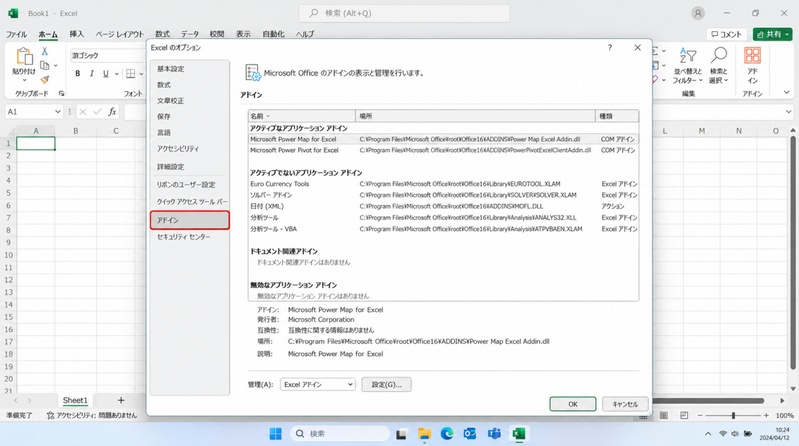Click the Copy icon in clipboard group
This screenshot has height=446, width=799.
(45, 65)
